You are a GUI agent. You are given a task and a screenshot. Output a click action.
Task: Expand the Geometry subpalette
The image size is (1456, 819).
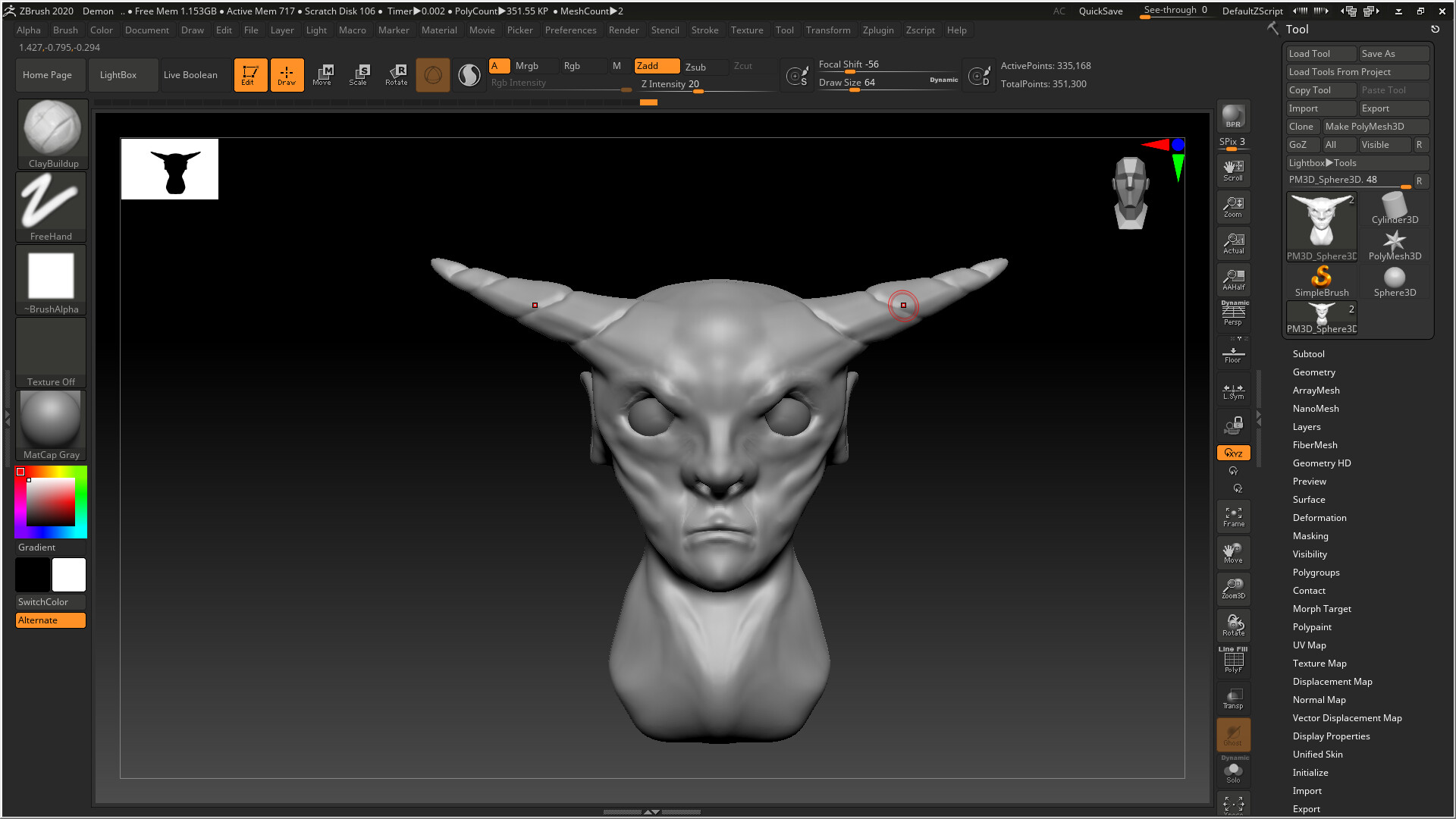pyautogui.click(x=1314, y=372)
